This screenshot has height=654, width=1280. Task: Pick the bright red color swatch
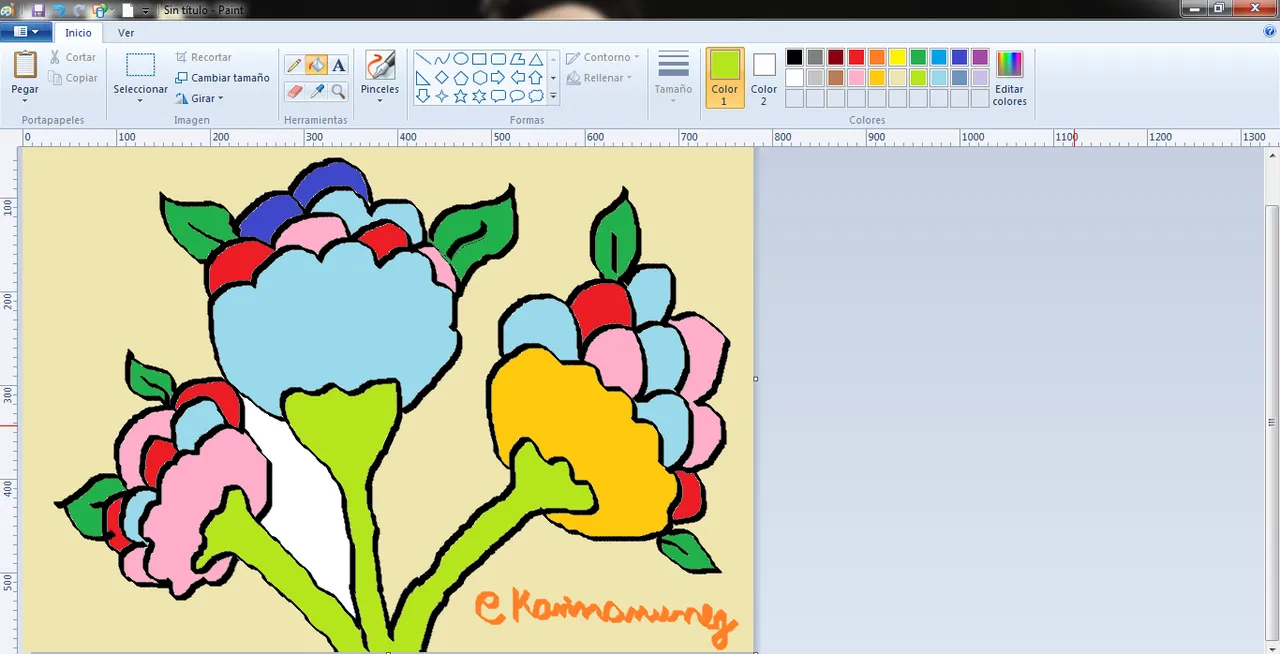856,57
